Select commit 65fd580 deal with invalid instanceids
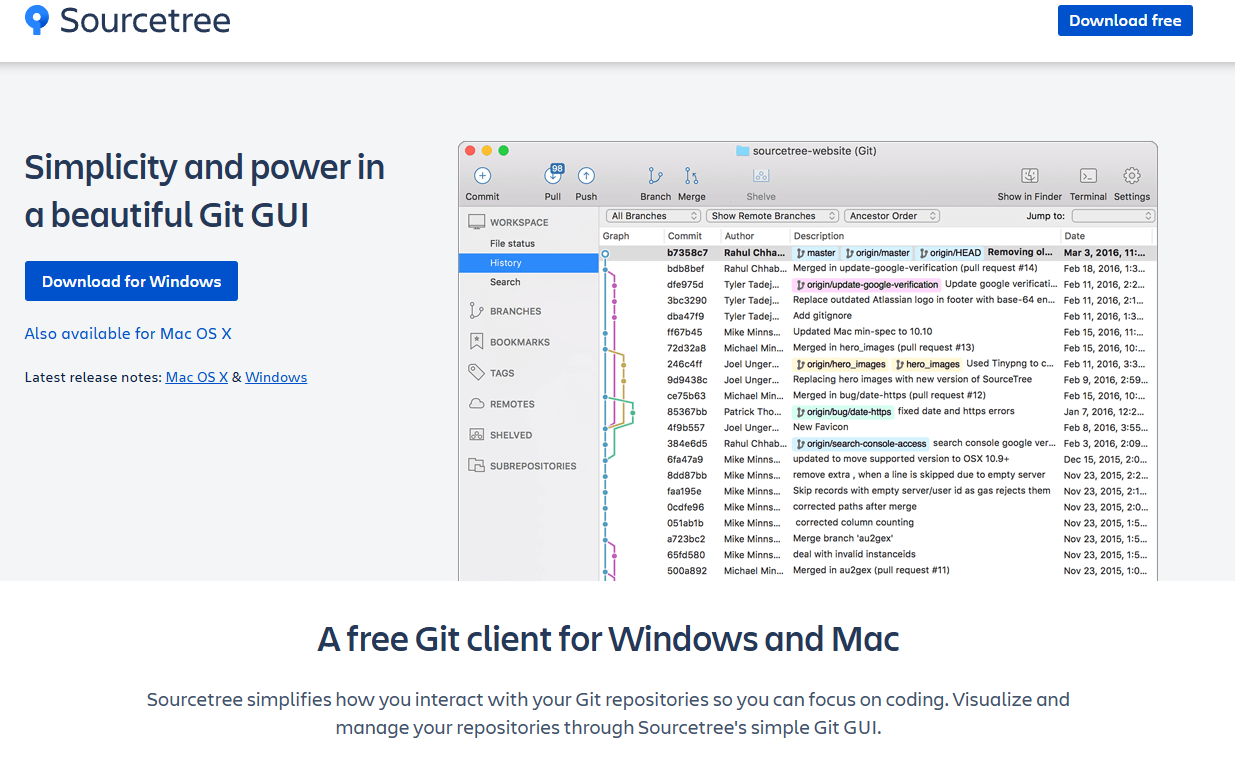The image size is (1235, 764). click(878, 555)
